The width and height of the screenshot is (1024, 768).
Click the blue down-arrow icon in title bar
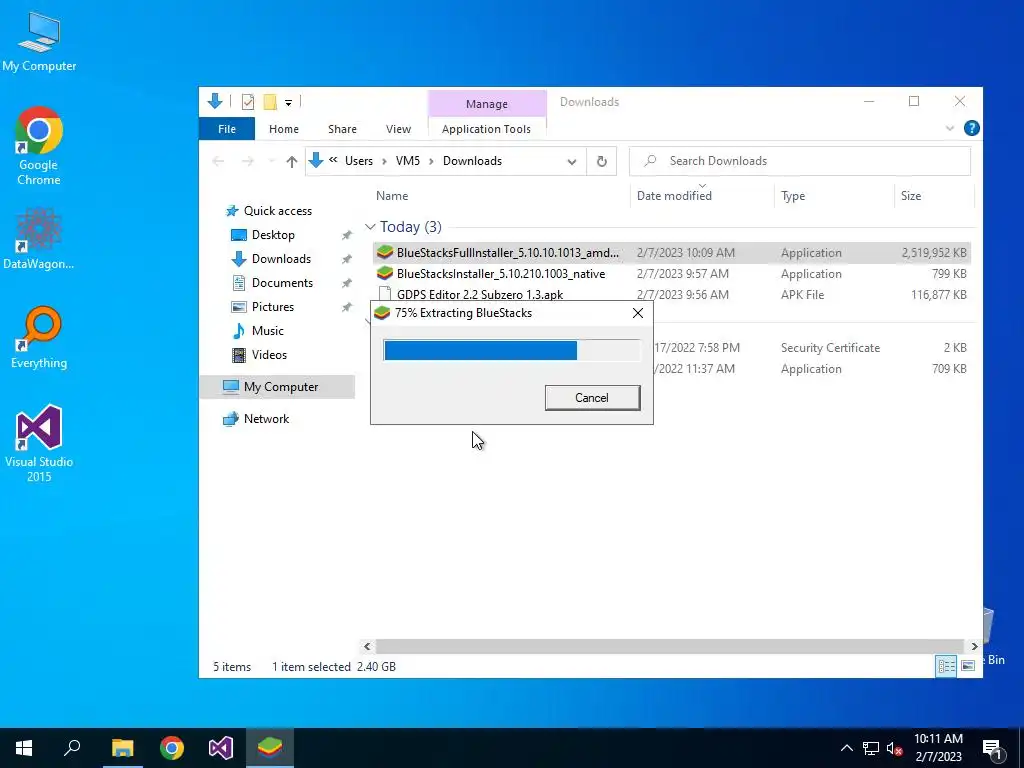click(x=215, y=101)
